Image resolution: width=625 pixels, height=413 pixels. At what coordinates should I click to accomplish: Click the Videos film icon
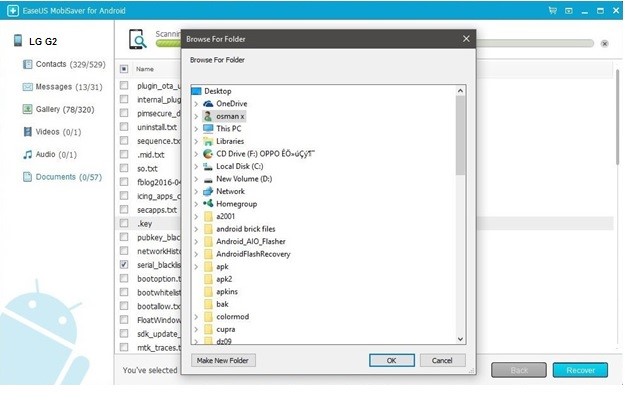click(28, 132)
